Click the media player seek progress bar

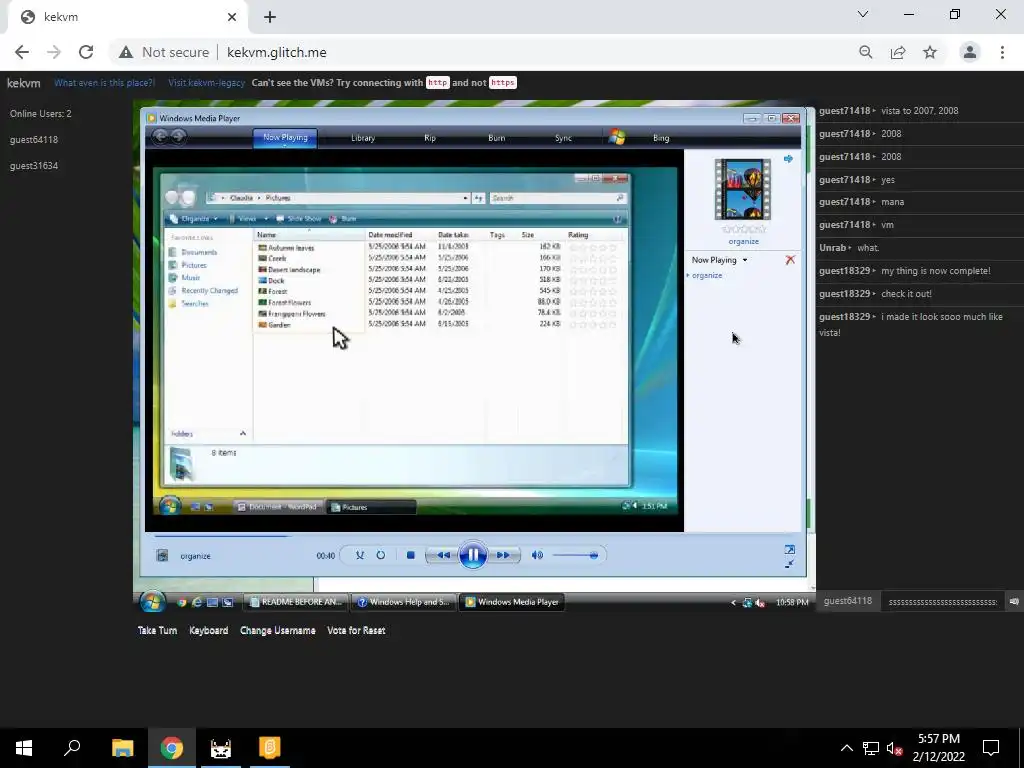(x=416, y=536)
